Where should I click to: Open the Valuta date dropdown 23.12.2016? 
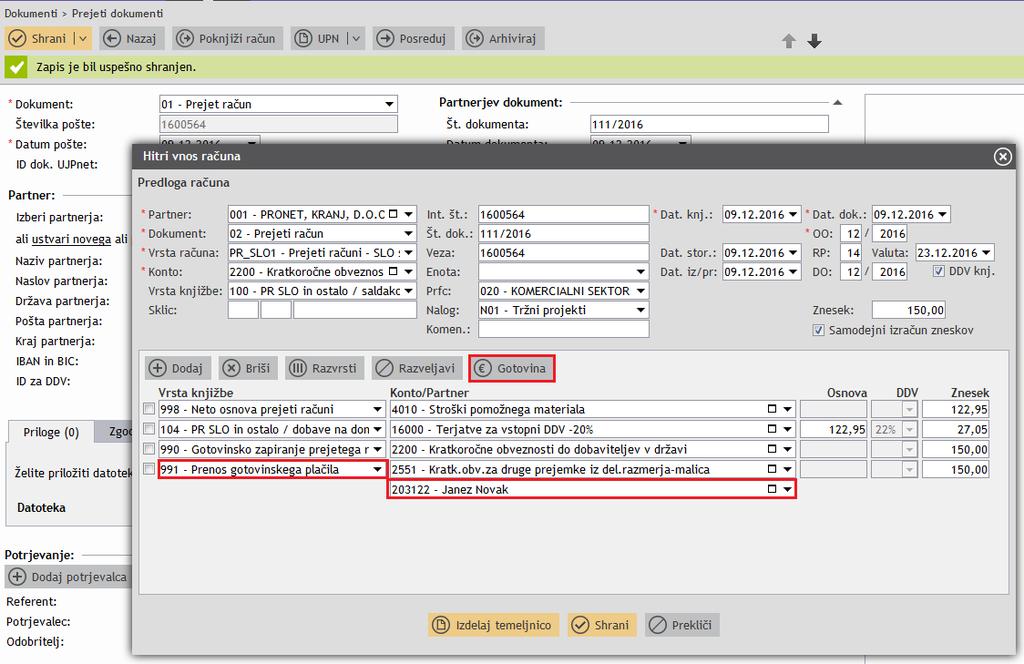pyautogui.click(x=986, y=253)
